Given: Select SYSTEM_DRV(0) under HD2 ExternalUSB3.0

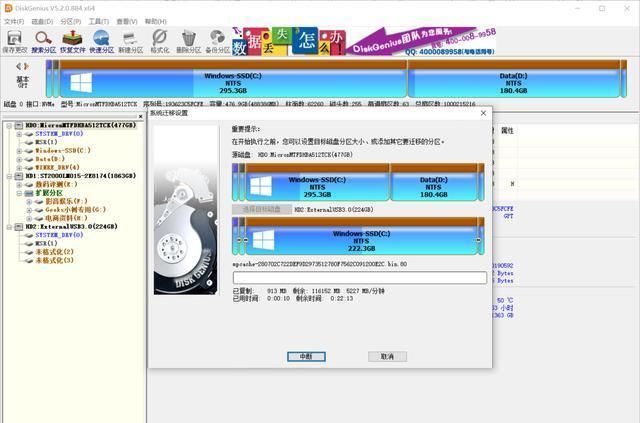Looking at the screenshot, I should [59, 235].
